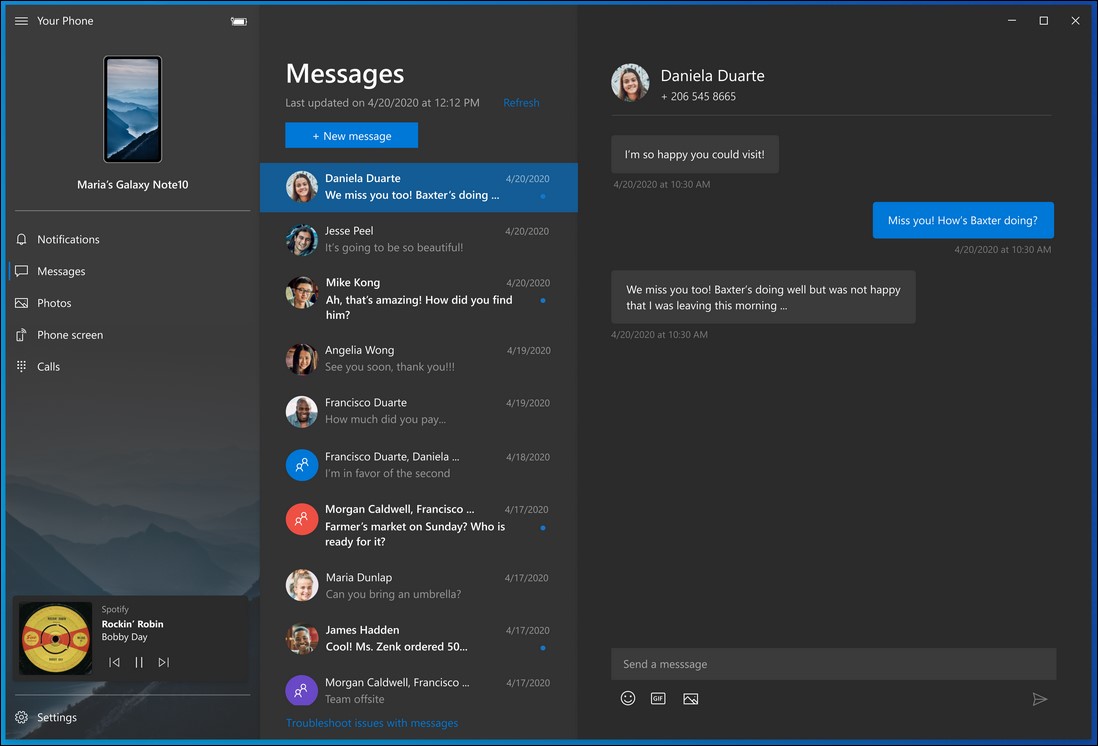The height and width of the screenshot is (746, 1098).
Task: Click Maria Dunlap's avatar
Action: click(302, 586)
